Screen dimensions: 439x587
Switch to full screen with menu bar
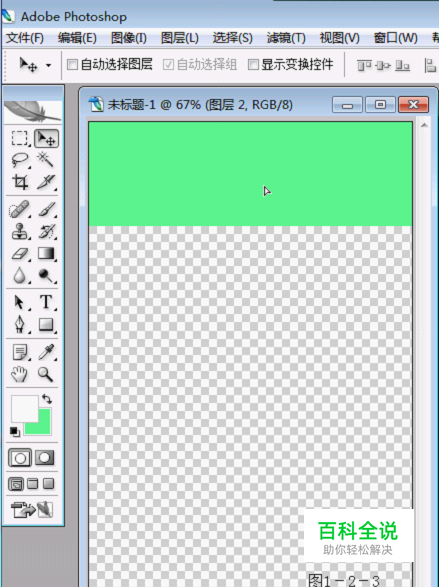[33, 484]
